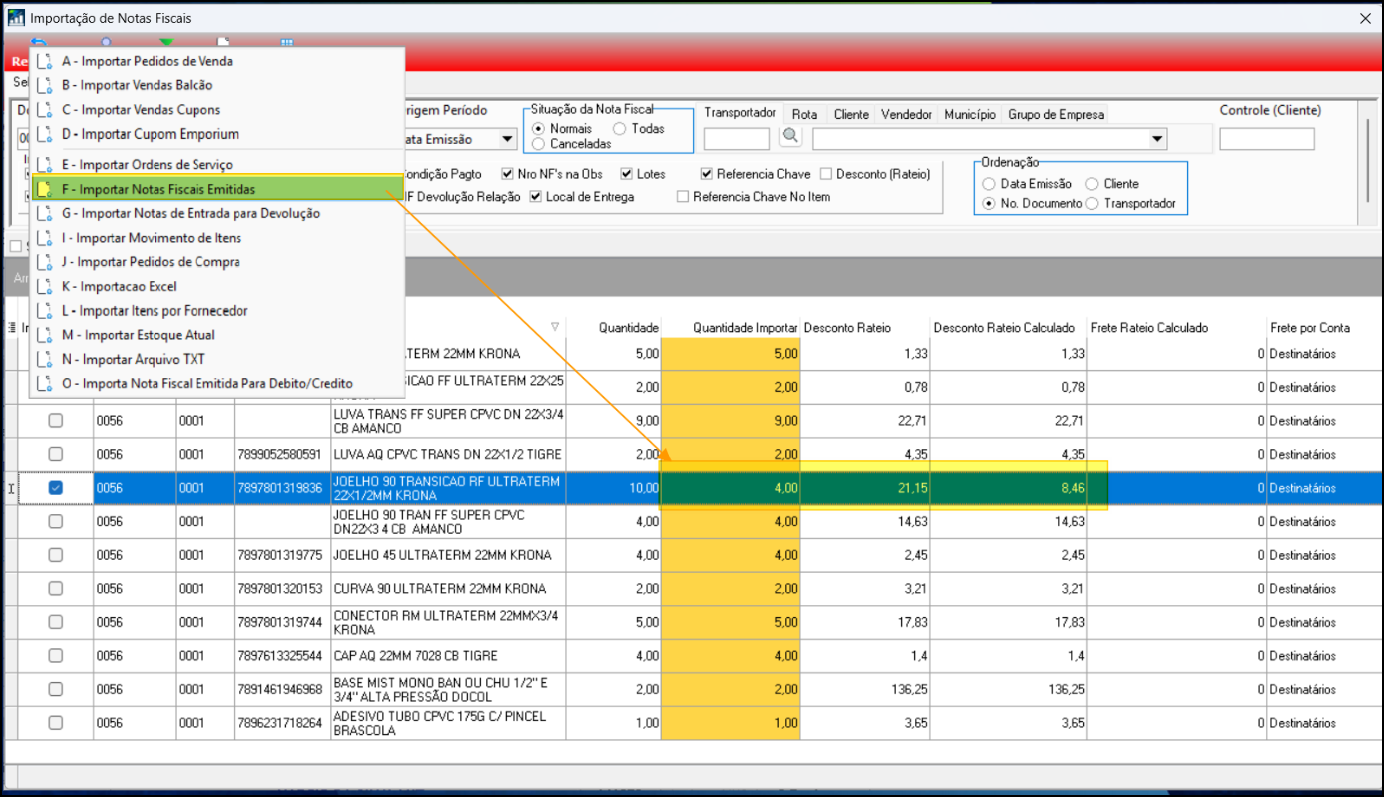This screenshot has width=1384, height=797.
Task: Click the document icon beside A - Importar Pedidos de Venda
Action: pyautogui.click(x=43, y=61)
